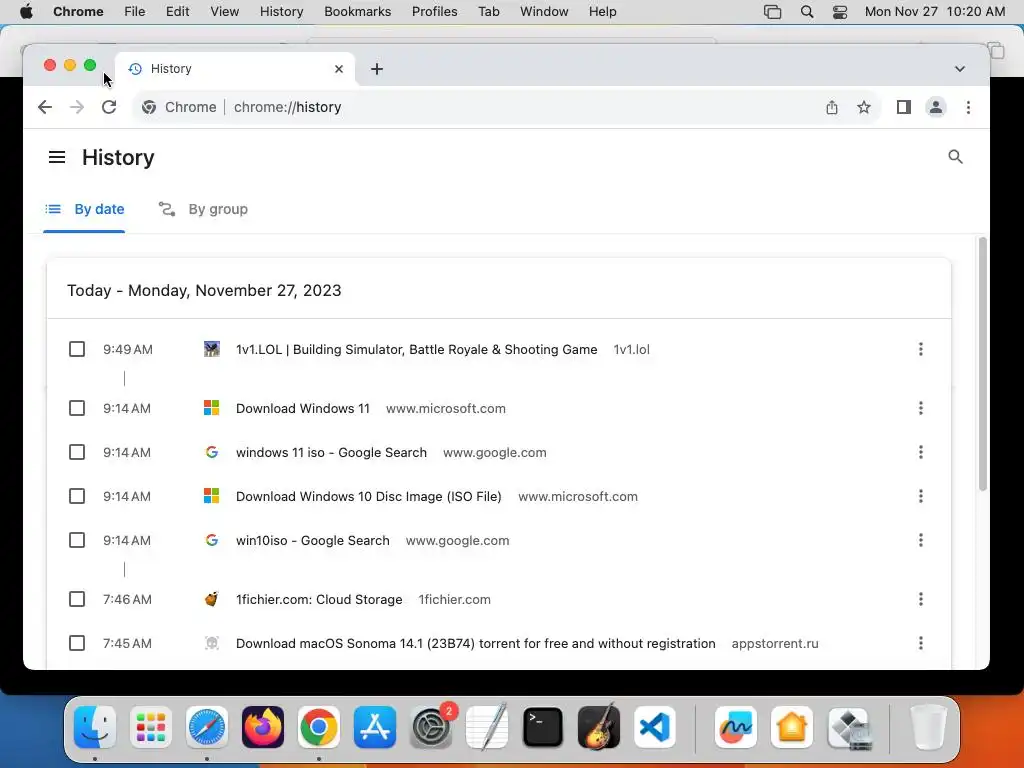The image size is (1024, 768).
Task: Search history with the magnifier icon
Action: point(955,157)
